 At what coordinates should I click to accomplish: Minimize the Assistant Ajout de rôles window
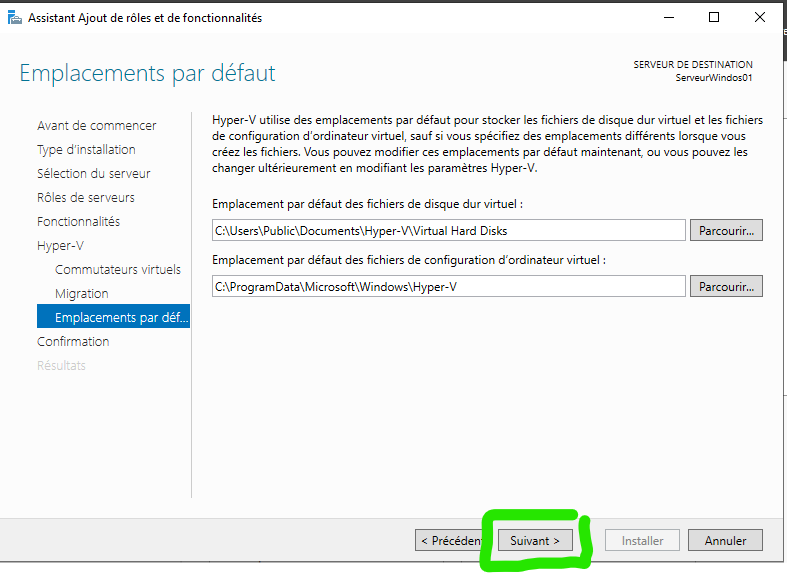coord(667,17)
